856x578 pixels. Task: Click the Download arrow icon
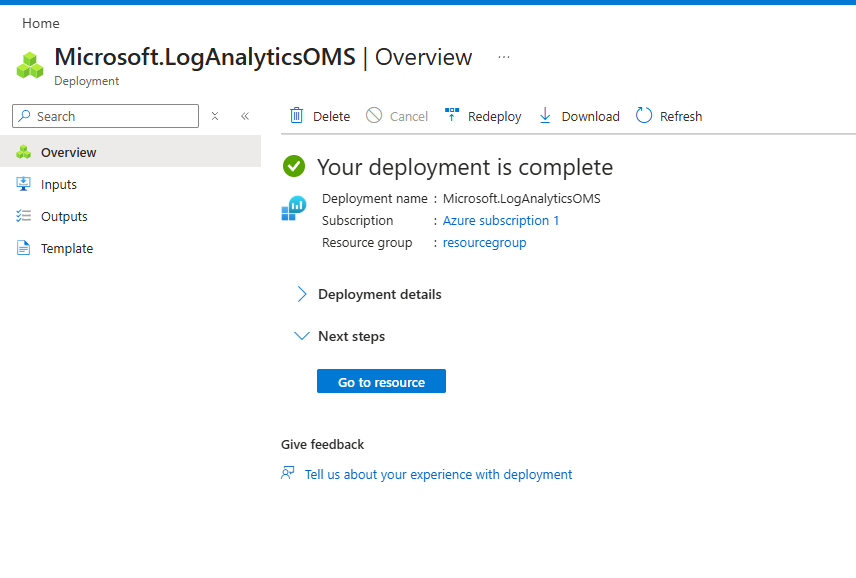click(x=545, y=116)
